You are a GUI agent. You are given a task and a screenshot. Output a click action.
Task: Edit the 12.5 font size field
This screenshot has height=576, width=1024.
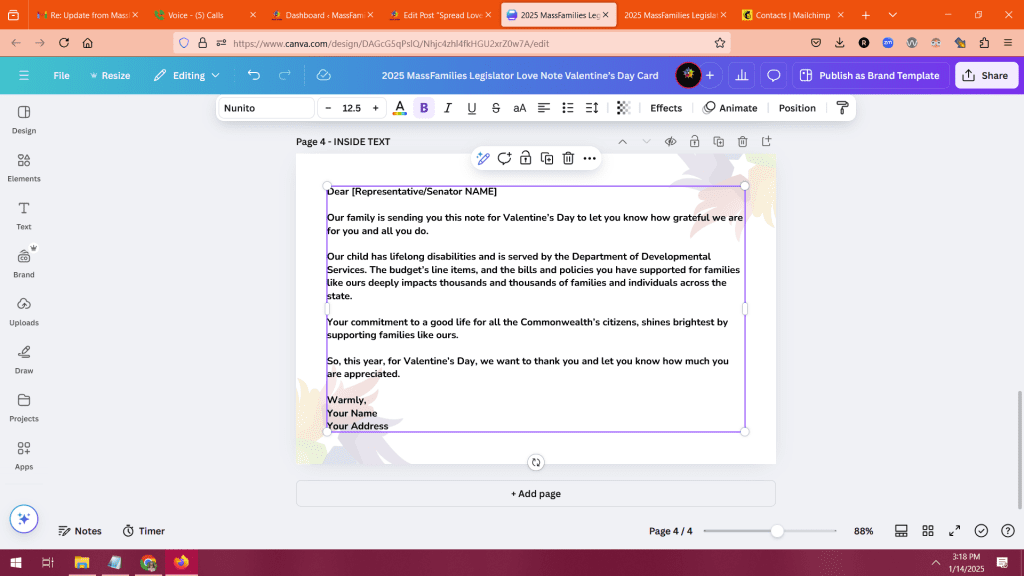click(351, 108)
